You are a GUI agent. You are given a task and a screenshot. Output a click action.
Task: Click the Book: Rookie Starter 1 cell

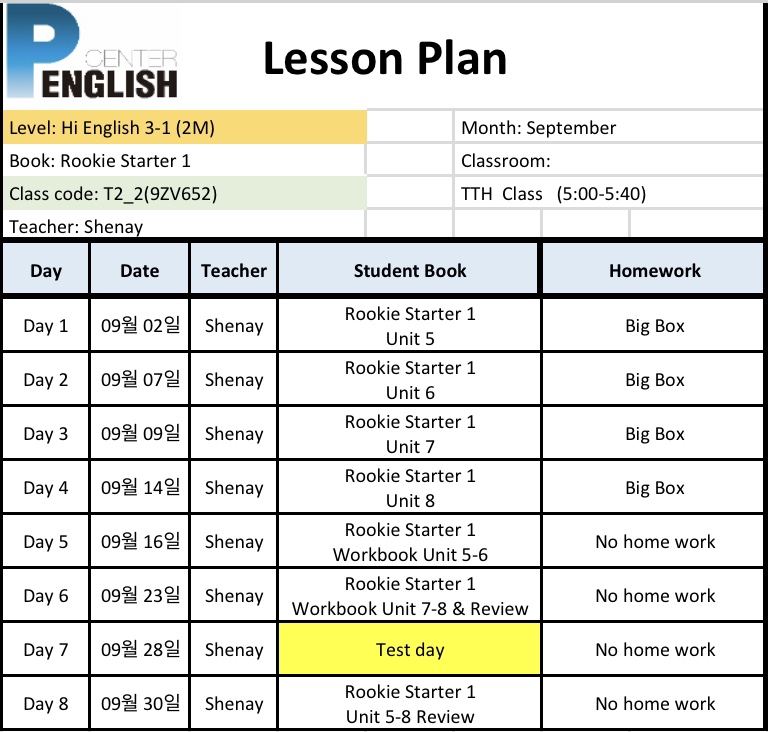[x=185, y=161]
